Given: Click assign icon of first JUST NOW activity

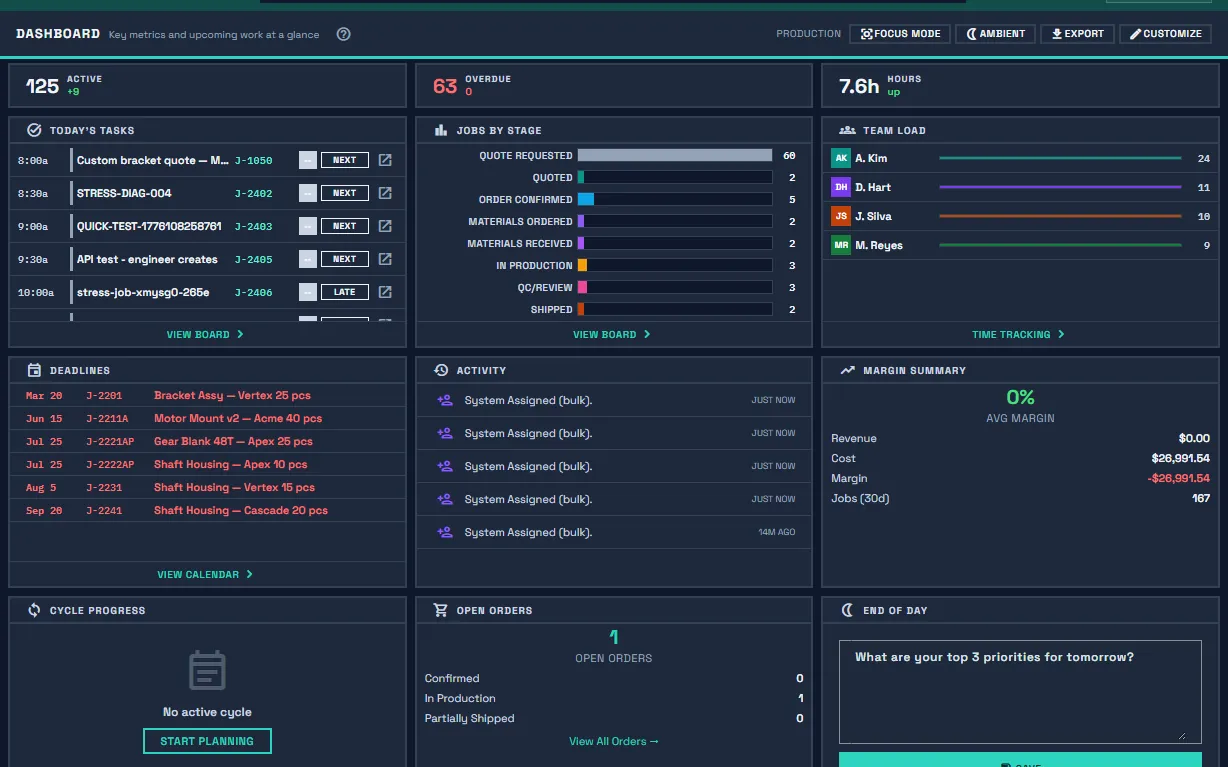Looking at the screenshot, I should [x=445, y=400].
